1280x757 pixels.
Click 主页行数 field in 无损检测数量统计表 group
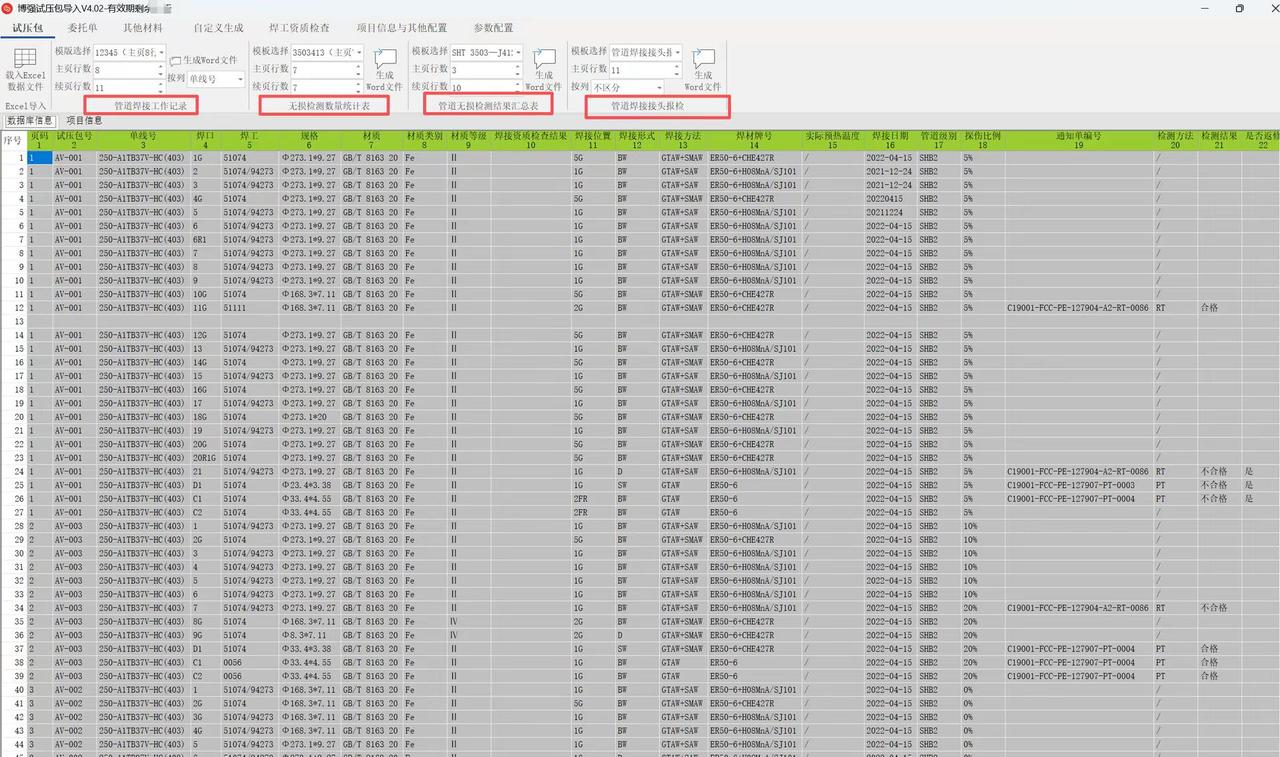click(x=327, y=70)
